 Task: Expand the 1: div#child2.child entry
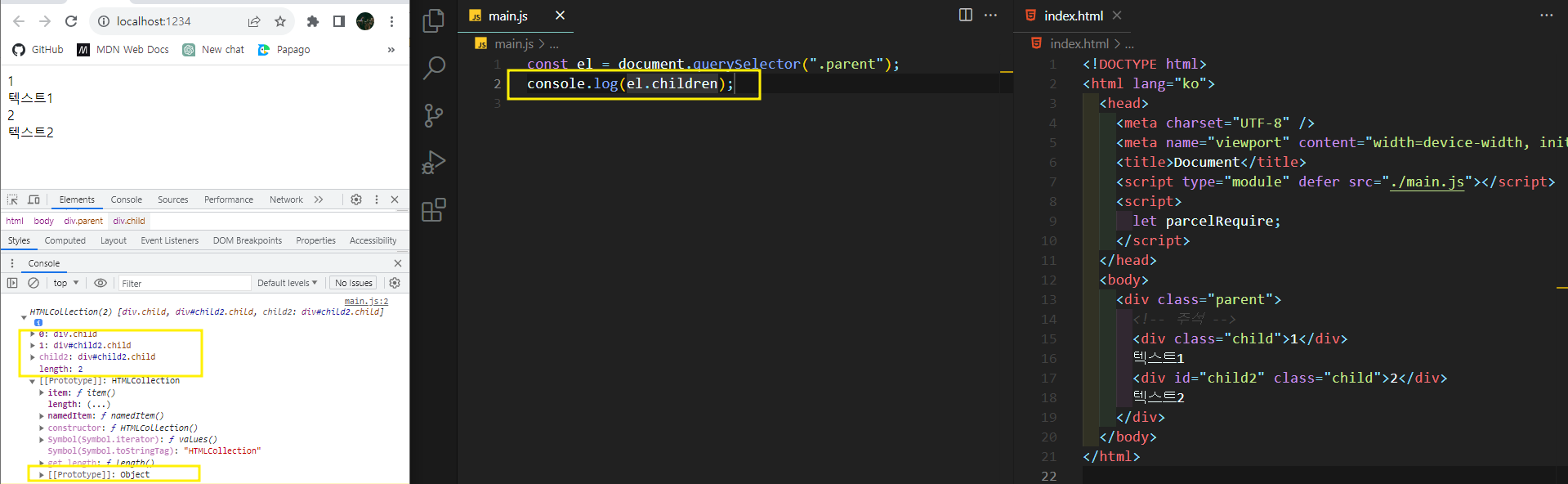pos(33,345)
